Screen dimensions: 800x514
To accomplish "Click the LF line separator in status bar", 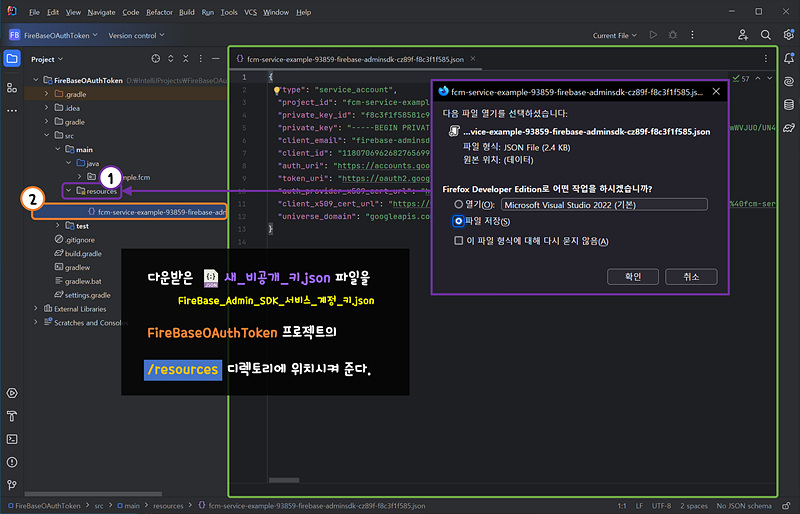I will pos(639,506).
